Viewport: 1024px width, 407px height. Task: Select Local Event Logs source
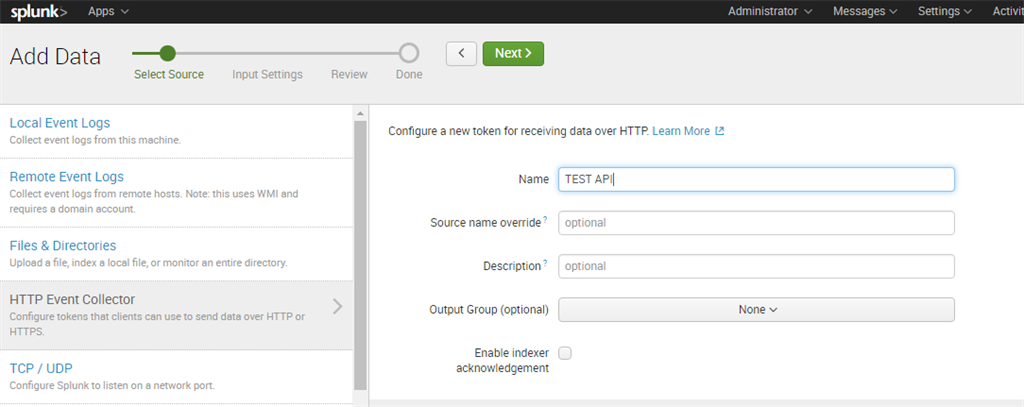point(59,123)
